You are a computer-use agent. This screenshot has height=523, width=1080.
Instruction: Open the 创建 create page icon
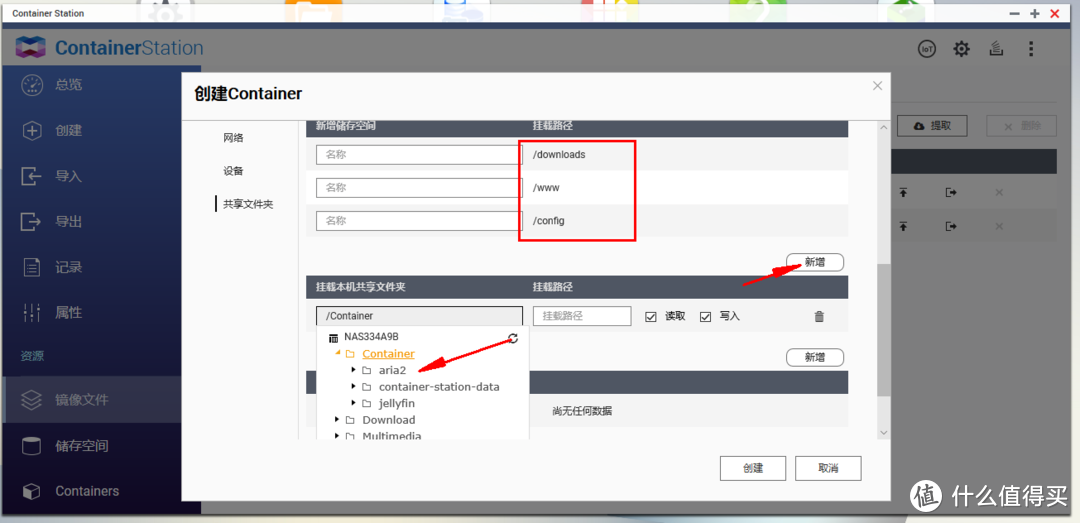click(32, 131)
